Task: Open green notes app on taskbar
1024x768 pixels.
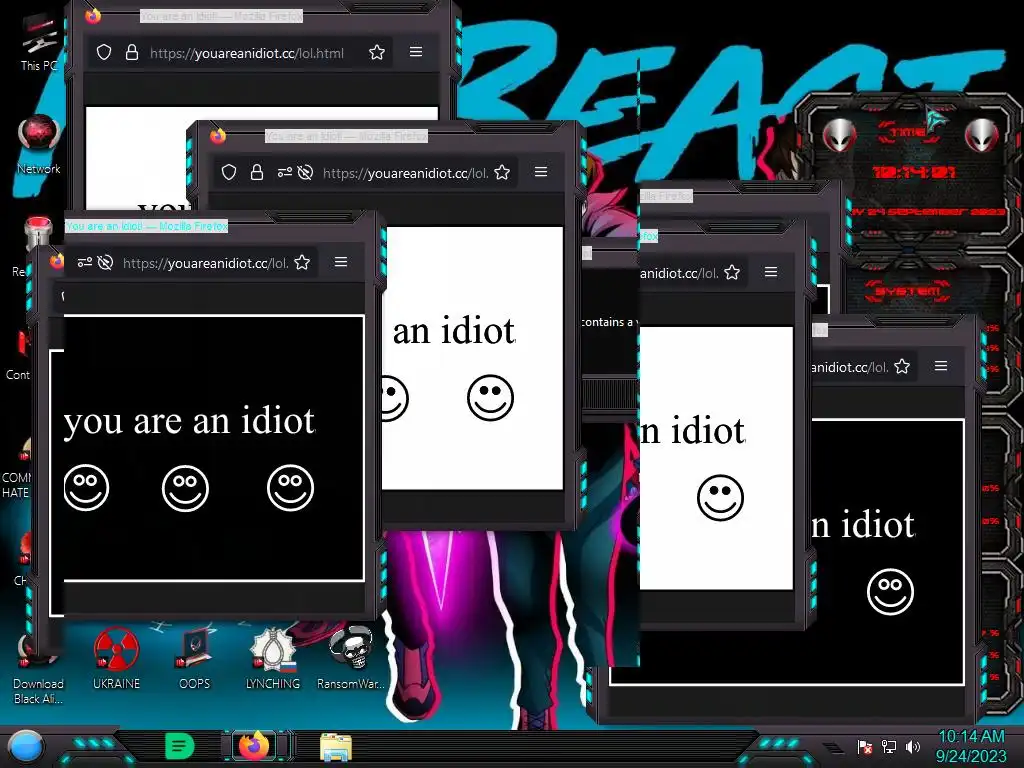Action: coord(179,746)
